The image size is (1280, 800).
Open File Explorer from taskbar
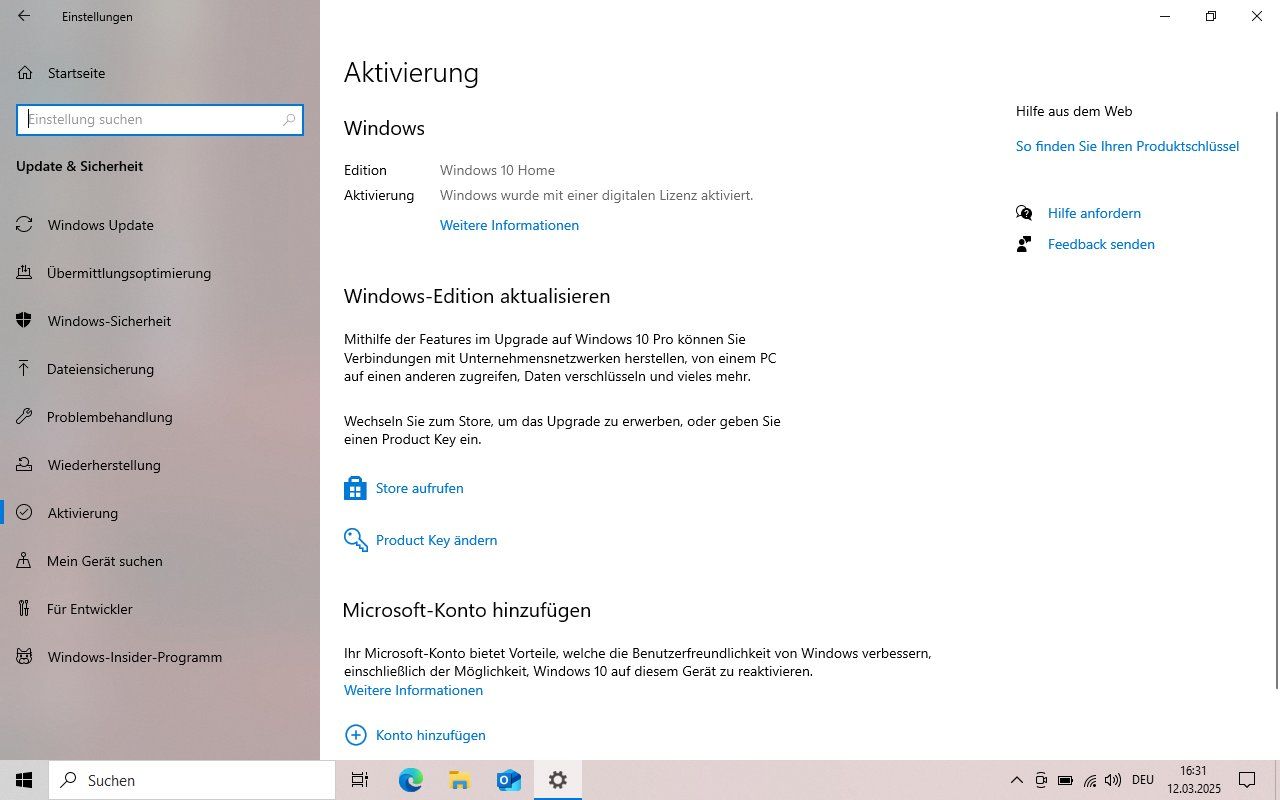459,780
